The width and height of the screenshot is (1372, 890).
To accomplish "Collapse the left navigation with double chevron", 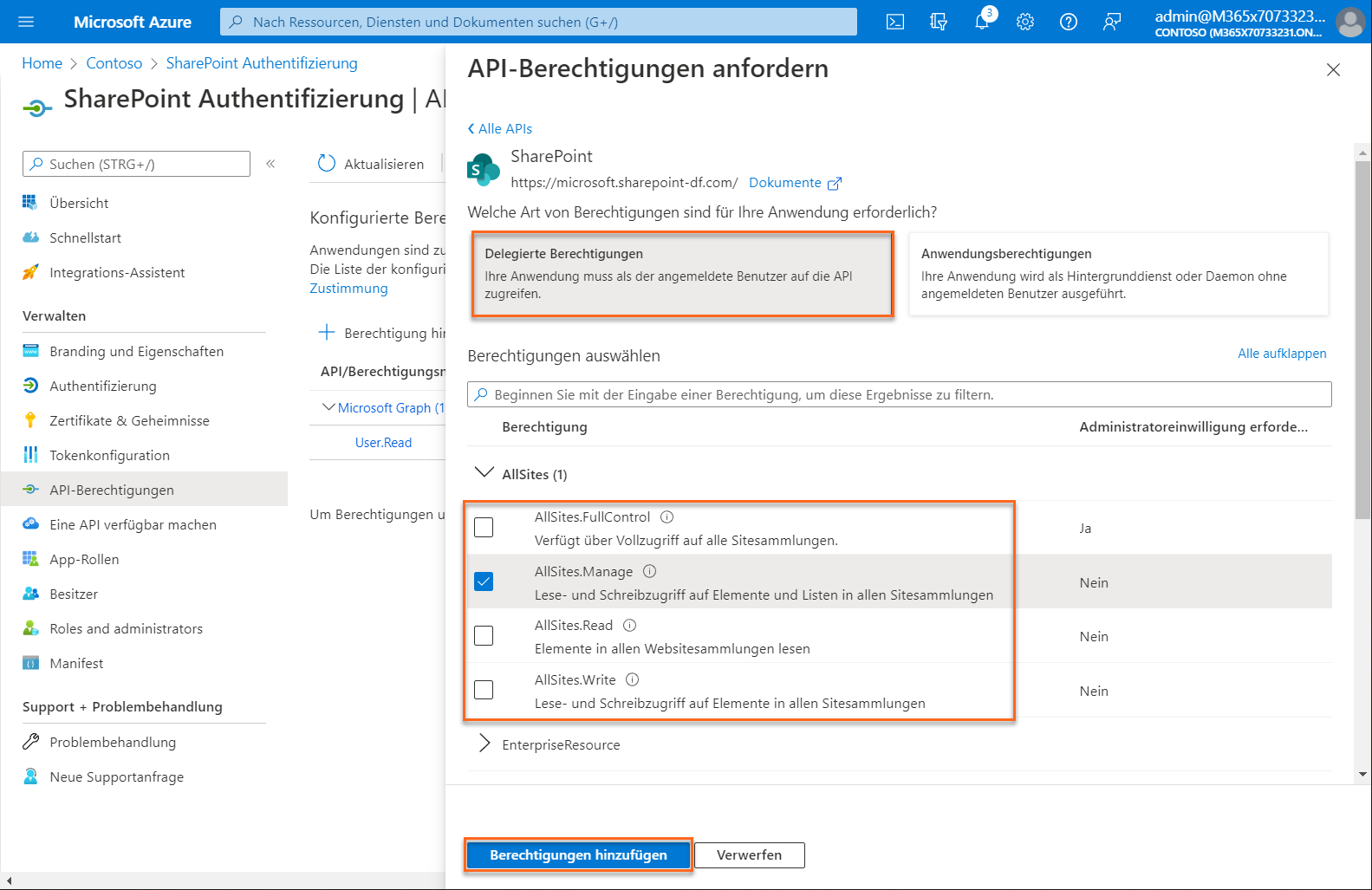I will click(x=270, y=164).
